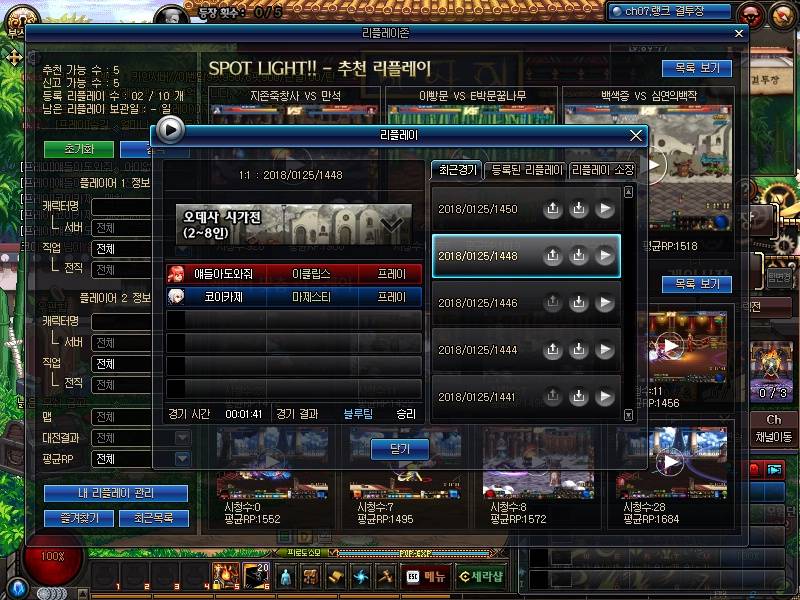Viewport: 800px width, 600px height.
Task: Play the 2018/0125/1450 replay
Action: pos(604,209)
